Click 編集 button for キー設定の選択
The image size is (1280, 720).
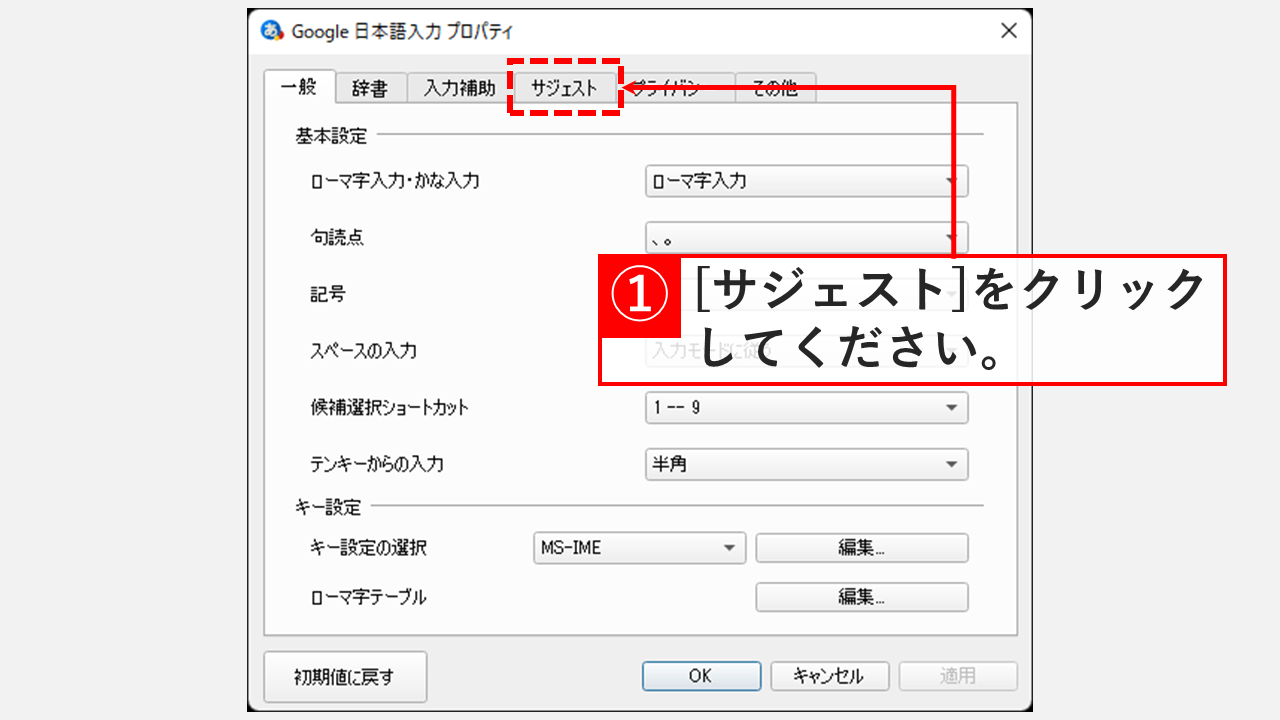click(862, 548)
